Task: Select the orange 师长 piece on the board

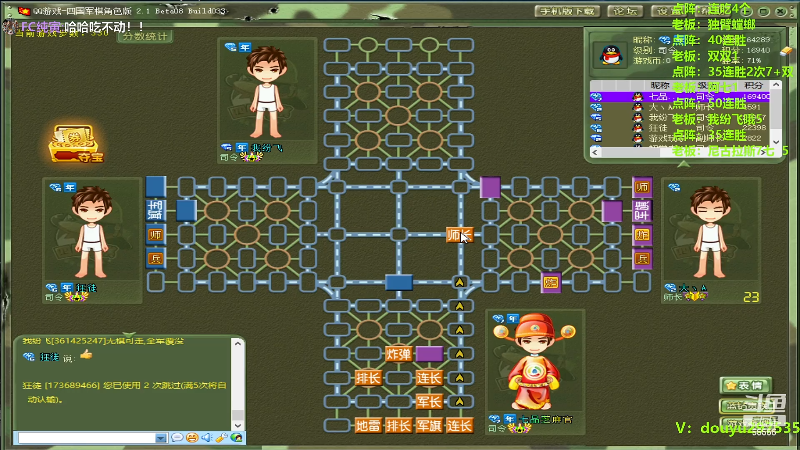Action: [x=459, y=235]
